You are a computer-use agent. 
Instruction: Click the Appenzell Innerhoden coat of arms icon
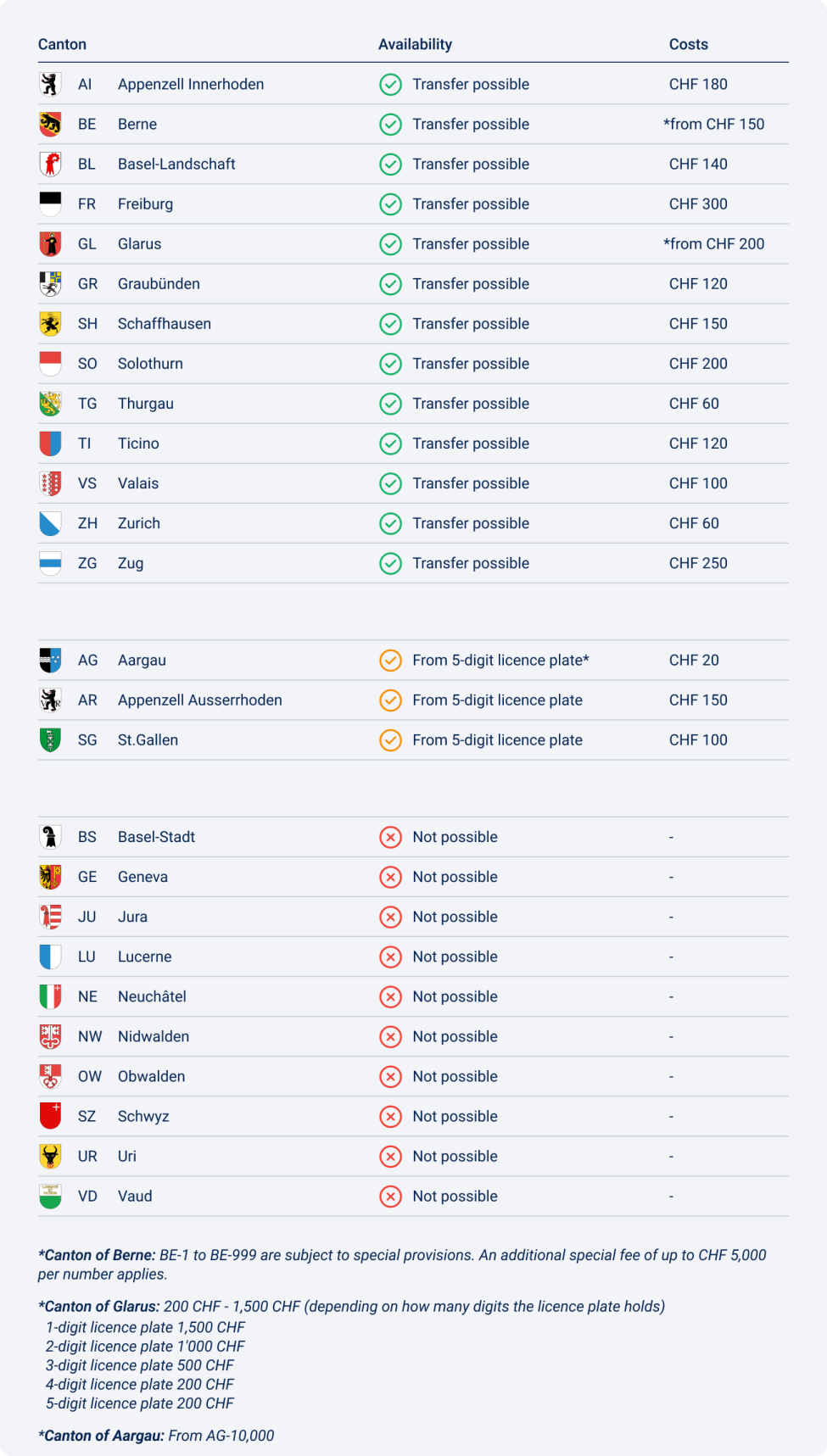click(50, 84)
